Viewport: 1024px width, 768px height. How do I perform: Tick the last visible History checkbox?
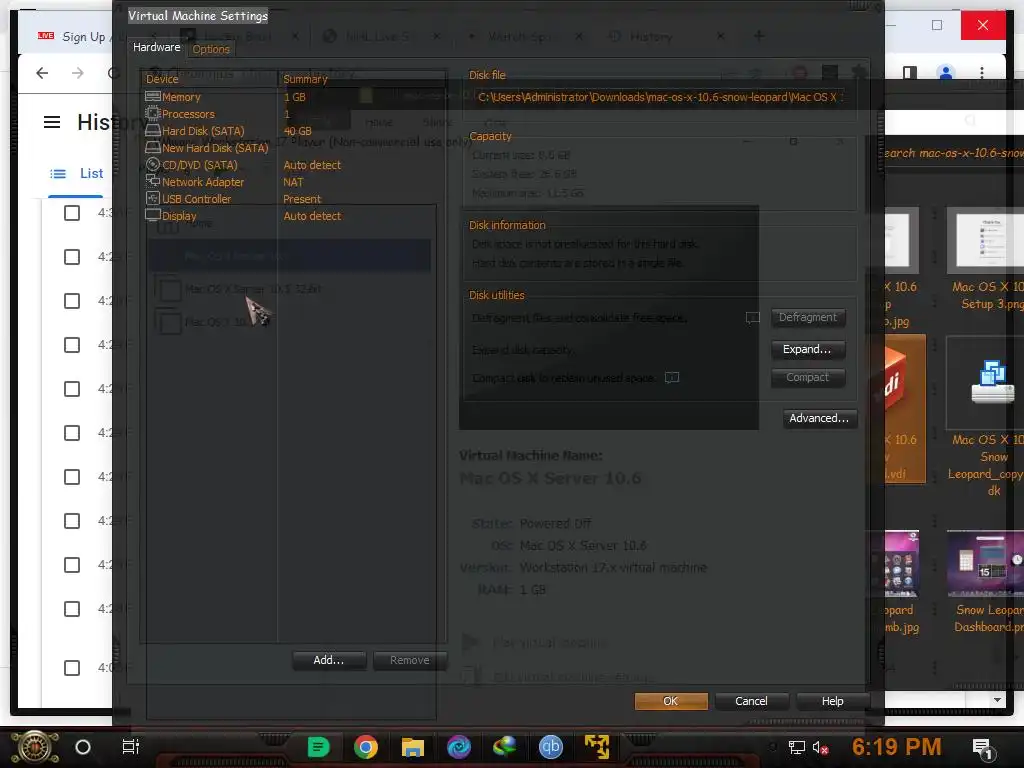point(72,668)
